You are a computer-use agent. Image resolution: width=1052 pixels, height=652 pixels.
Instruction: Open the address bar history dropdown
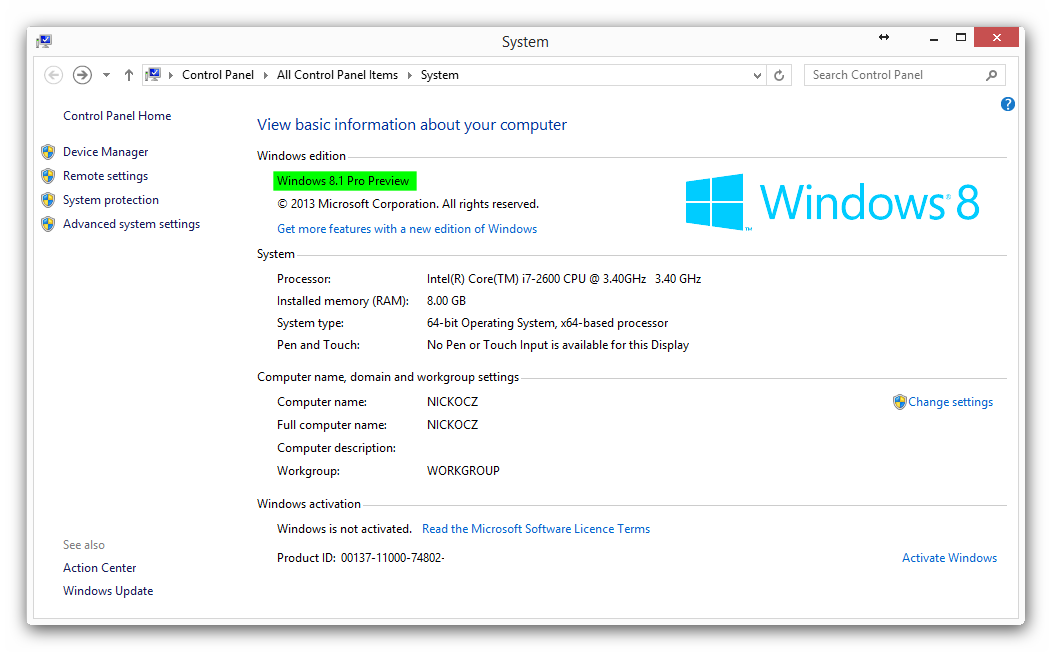pyautogui.click(x=757, y=75)
